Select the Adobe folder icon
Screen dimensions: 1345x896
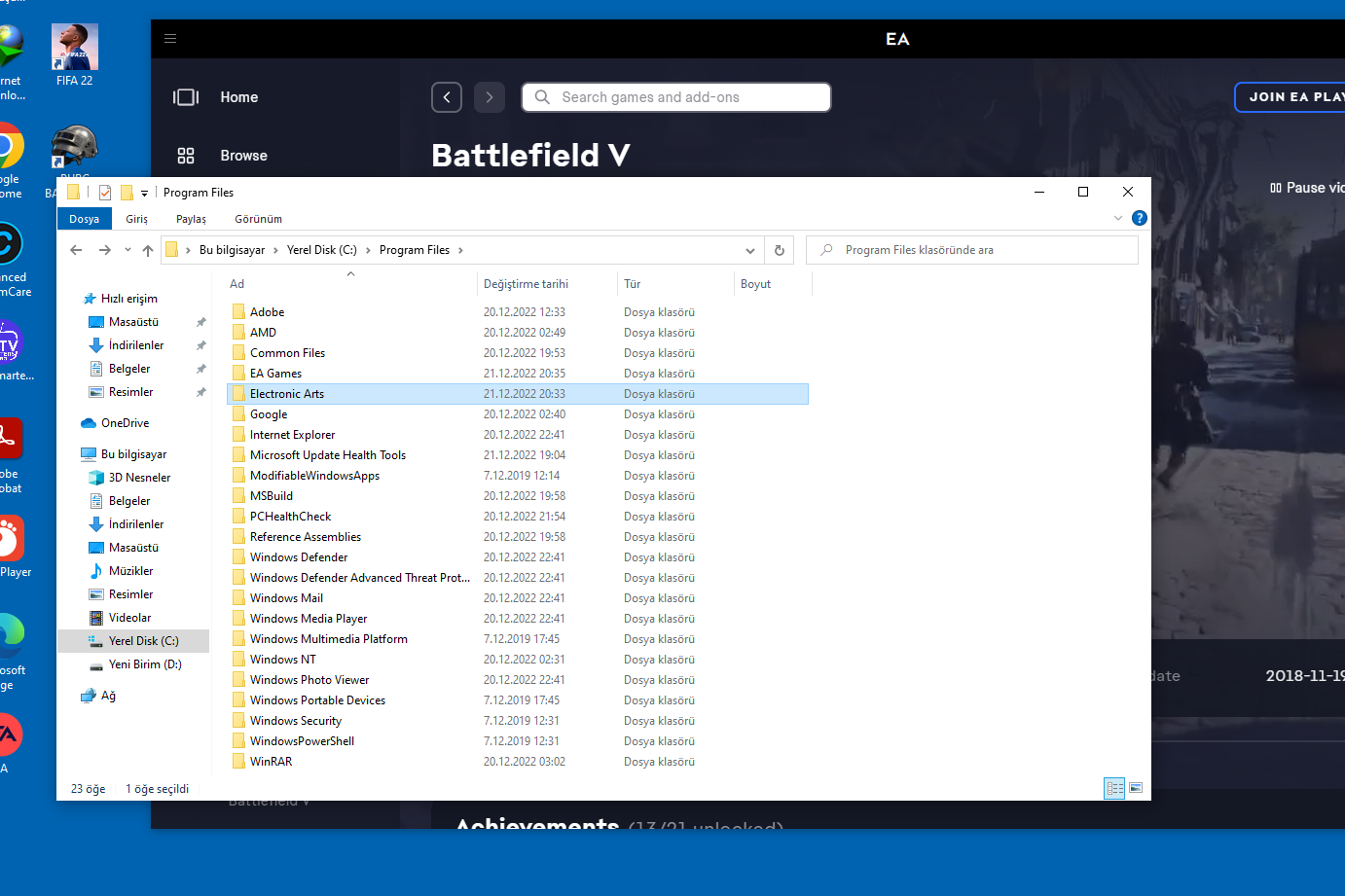tap(238, 312)
